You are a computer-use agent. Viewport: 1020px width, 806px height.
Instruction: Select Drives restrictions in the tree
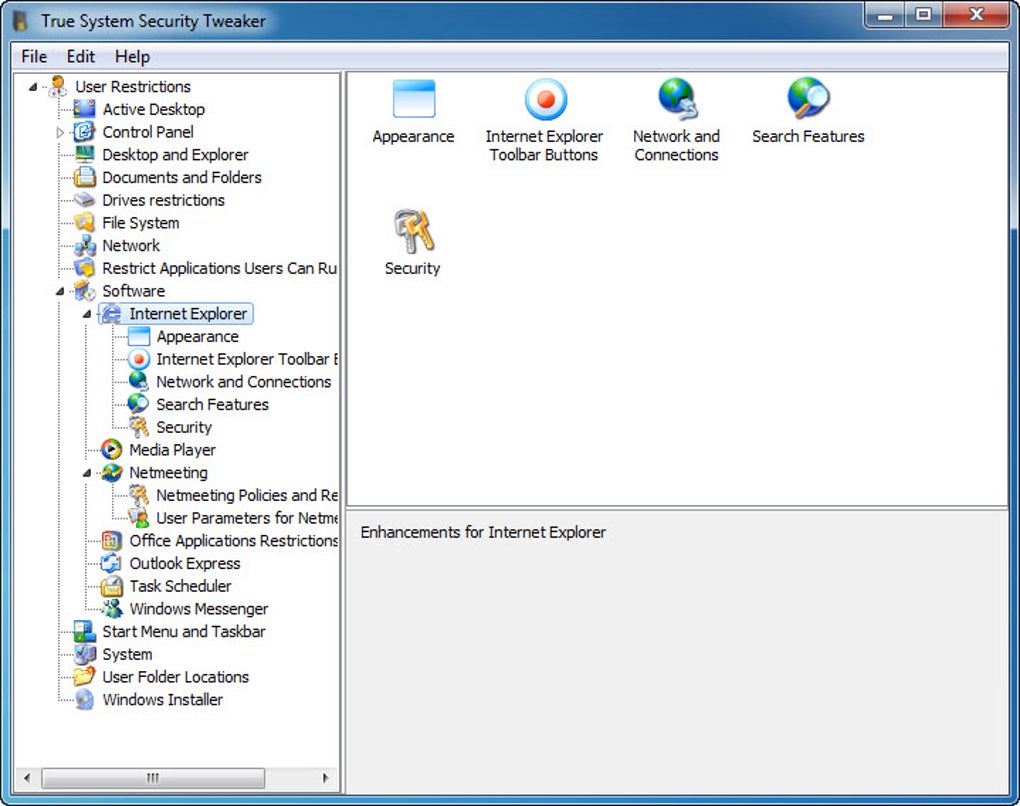tap(161, 200)
